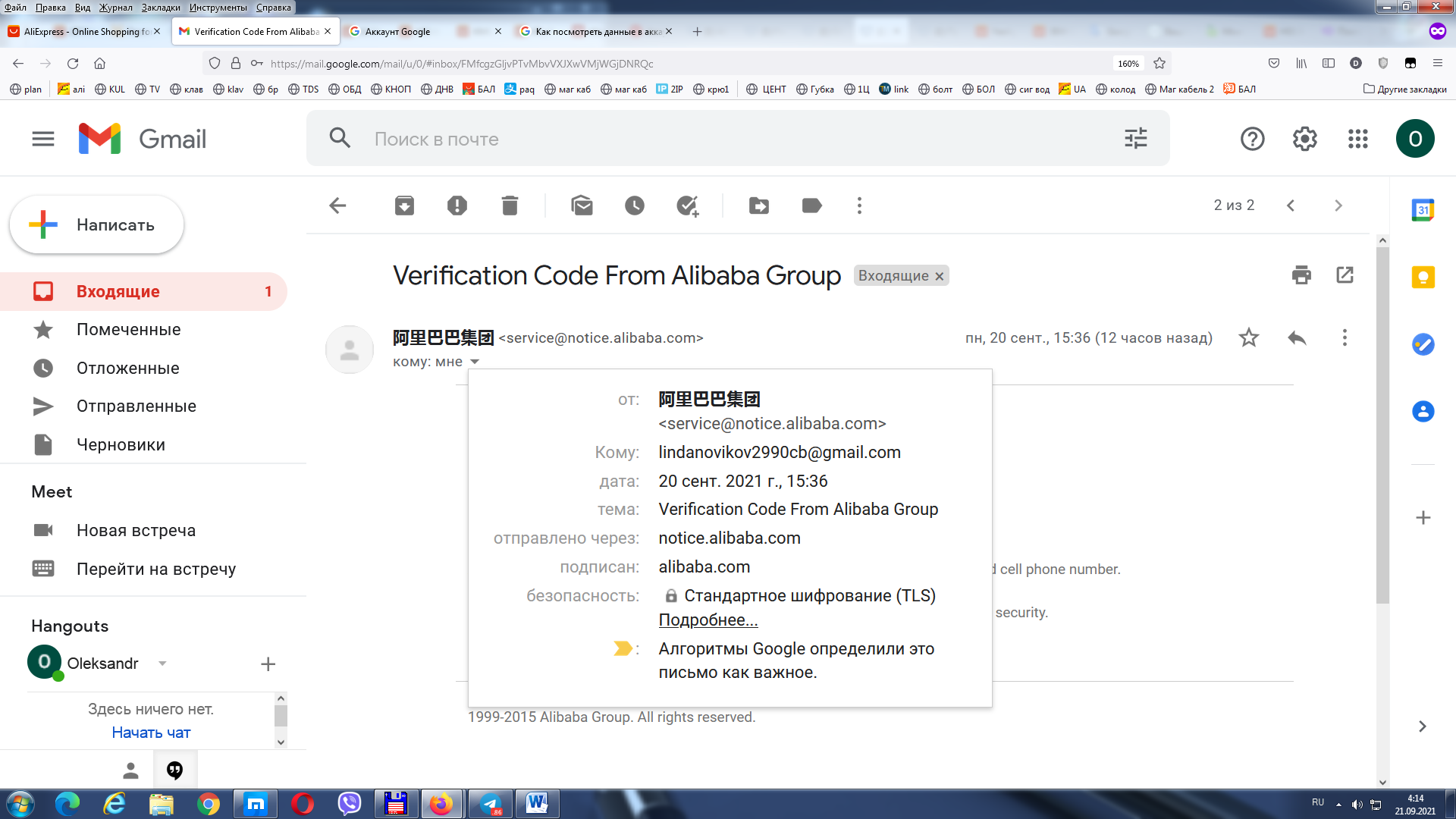
Task: Bookmark this page with star icon
Action: coord(1159,64)
